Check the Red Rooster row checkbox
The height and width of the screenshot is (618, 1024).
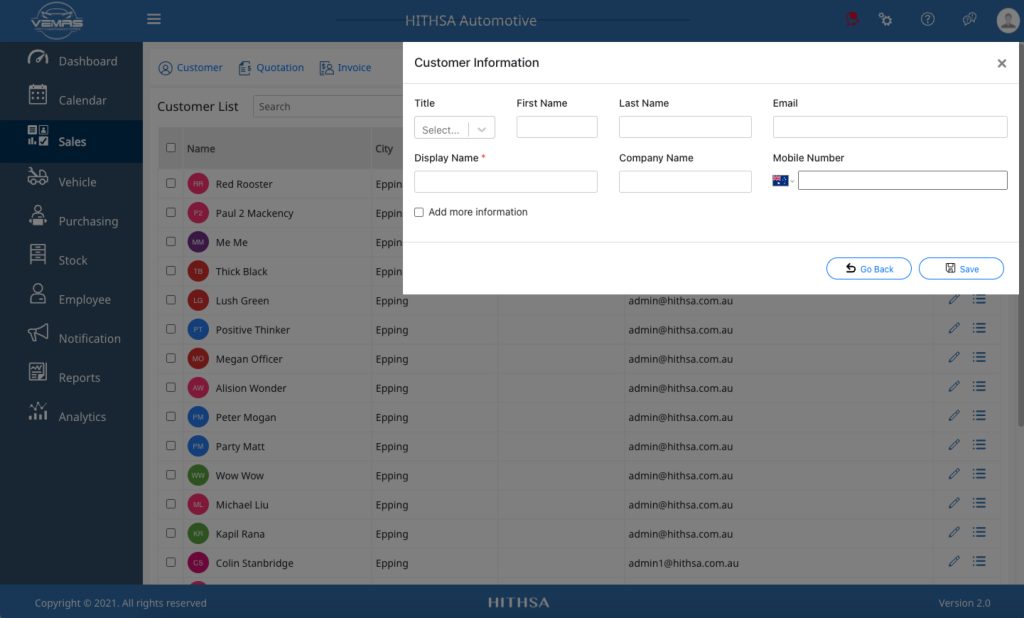point(171,184)
